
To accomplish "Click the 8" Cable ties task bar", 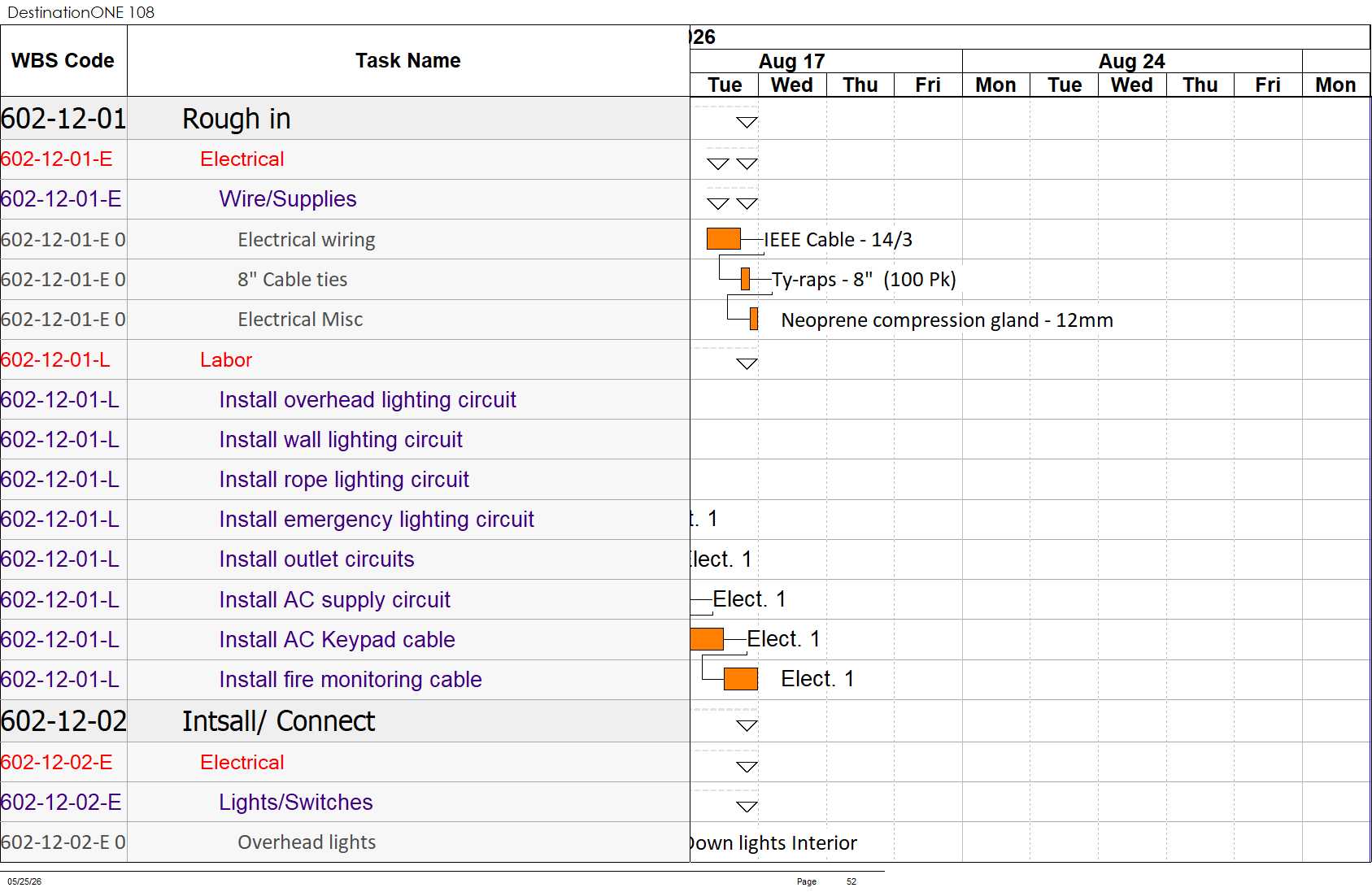I will click(x=745, y=279).
